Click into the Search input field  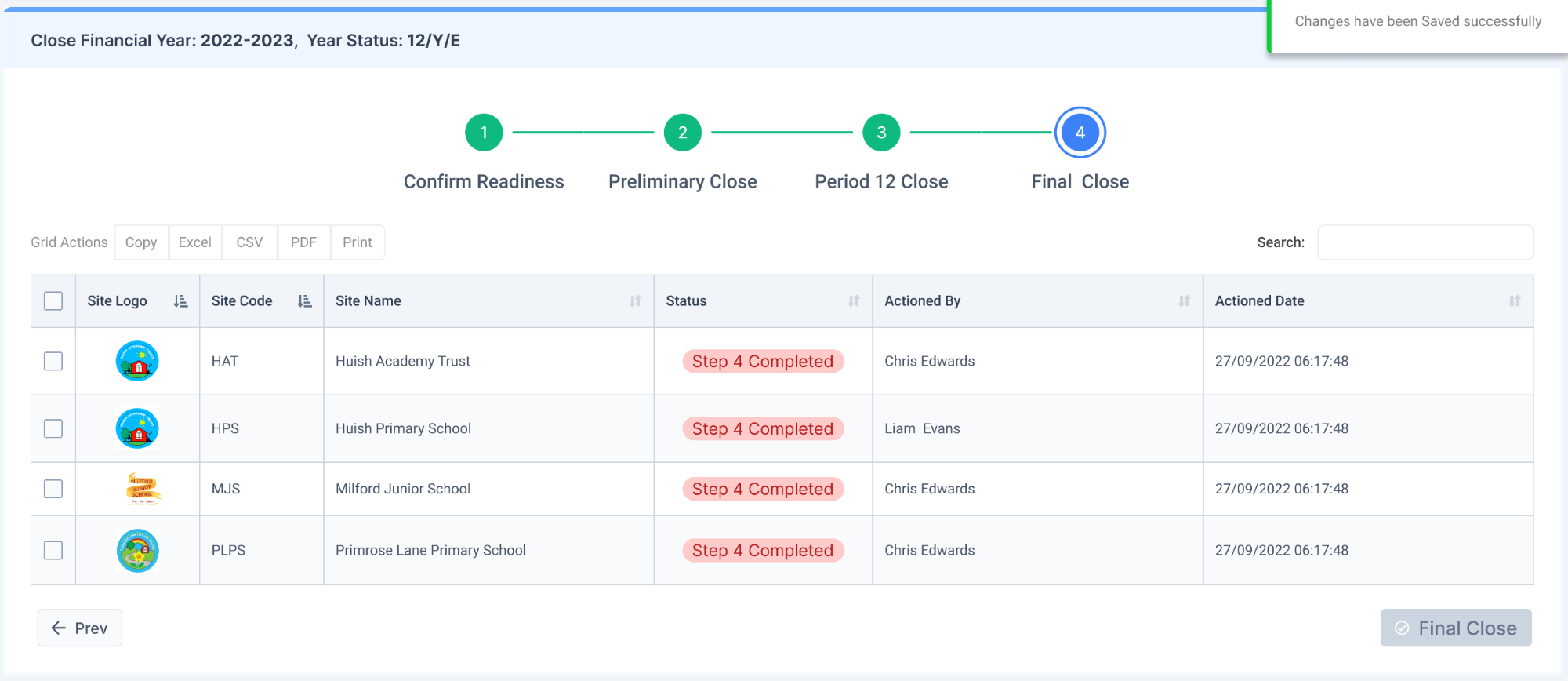pos(1425,242)
